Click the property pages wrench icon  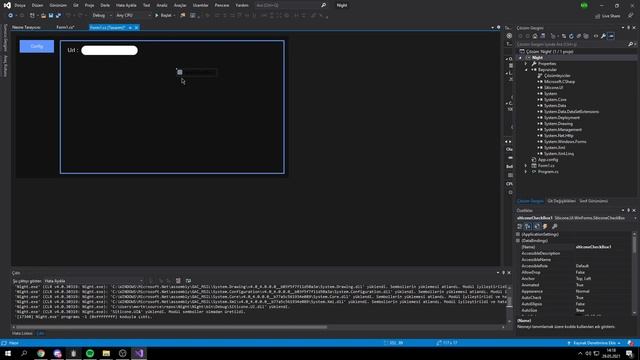[554, 227]
